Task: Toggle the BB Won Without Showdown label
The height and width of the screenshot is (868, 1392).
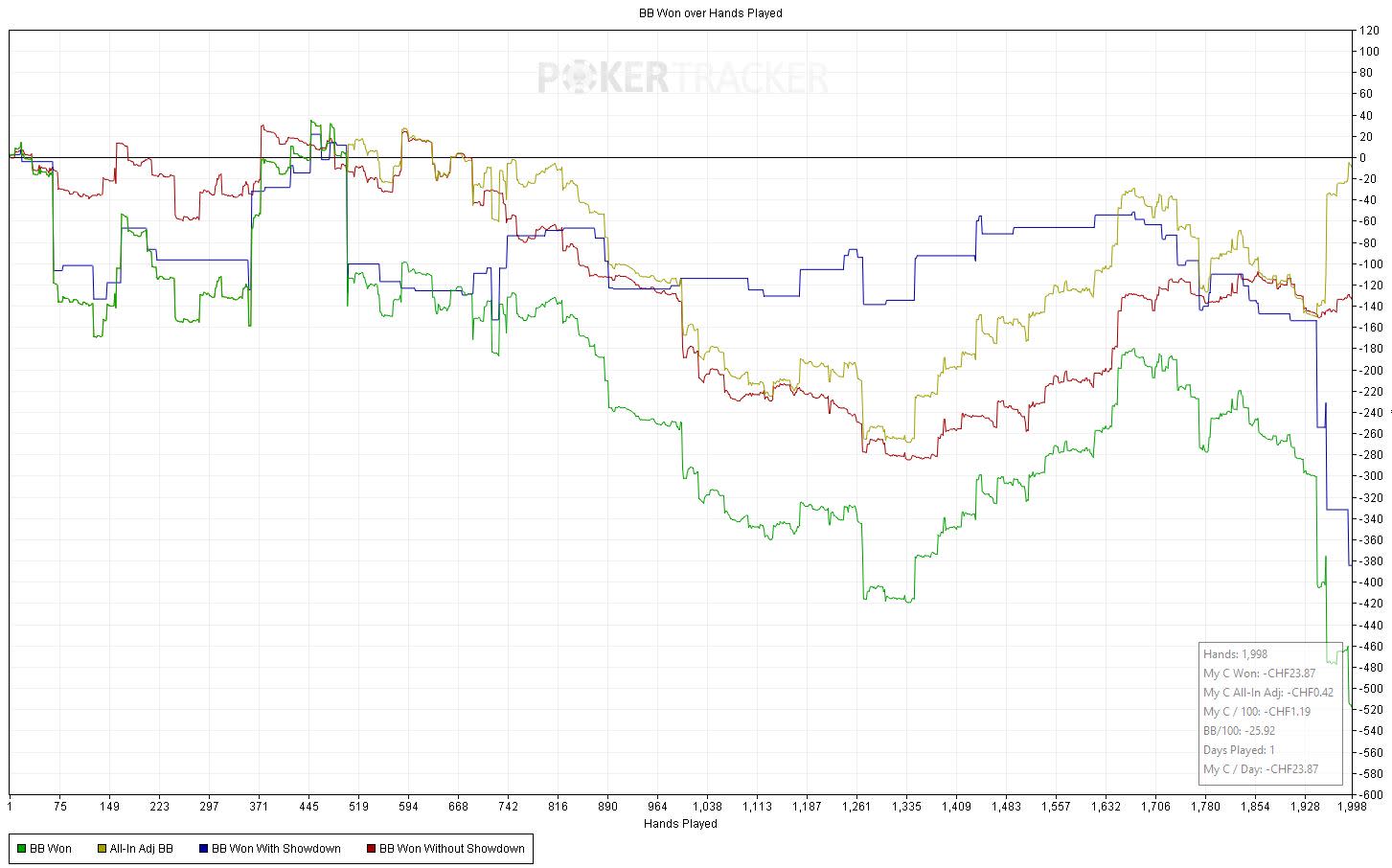Action: pyautogui.click(x=452, y=849)
